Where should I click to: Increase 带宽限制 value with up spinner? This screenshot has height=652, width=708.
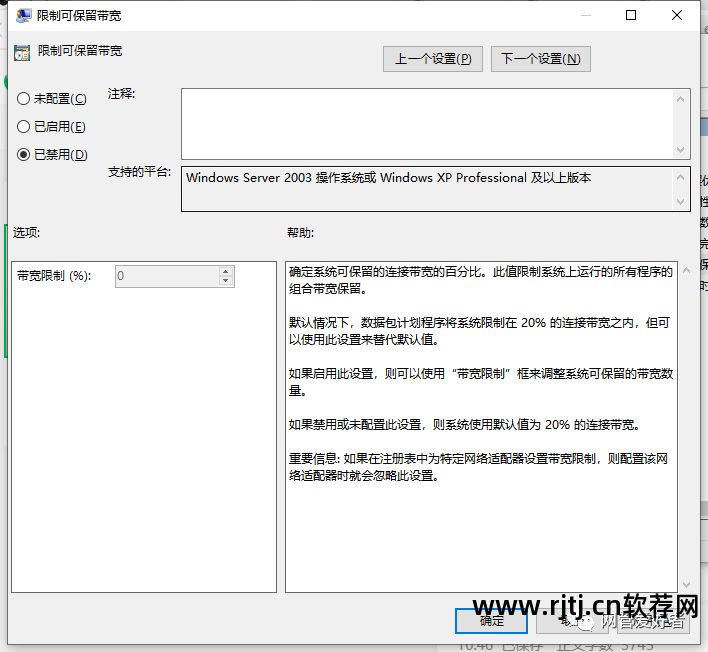point(226,271)
